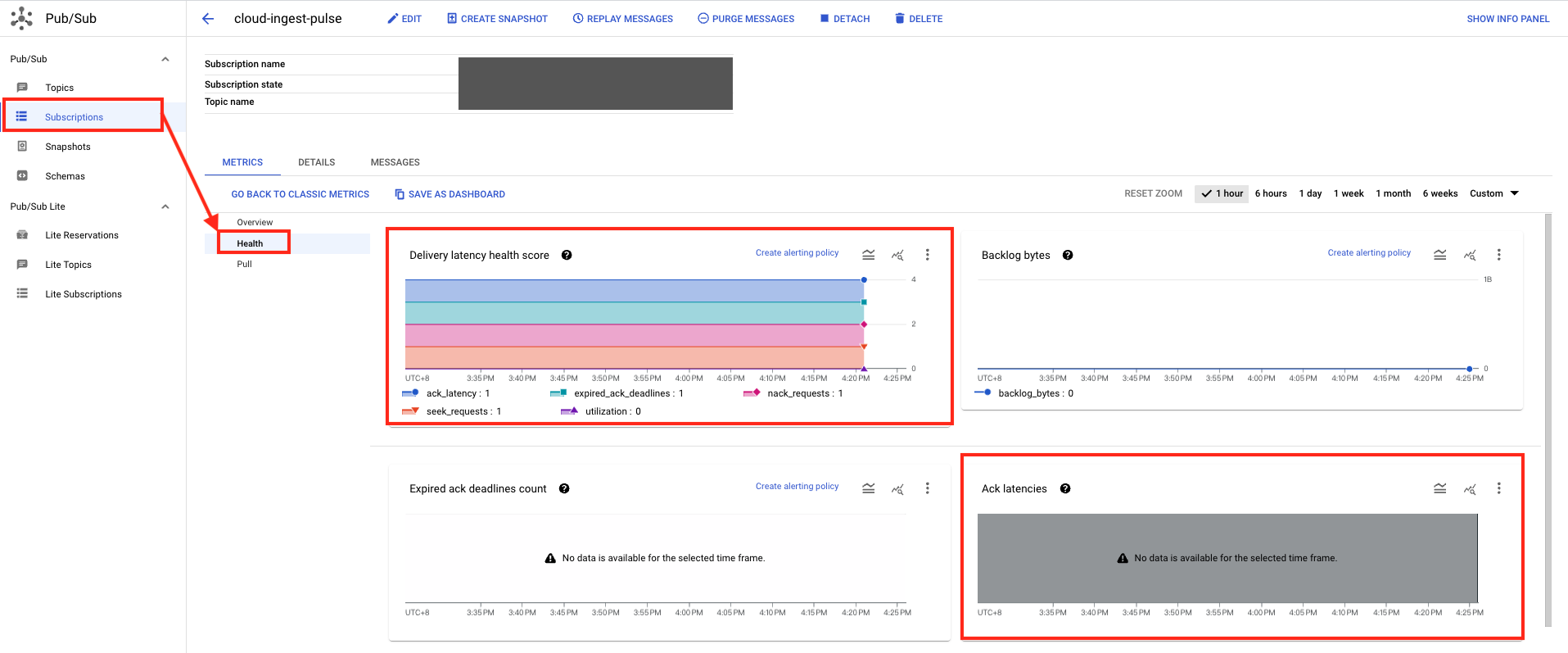Toggle legend icon on Backlog bytes chart
The width and height of the screenshot is (1568, 653).
click(1440, 255)
